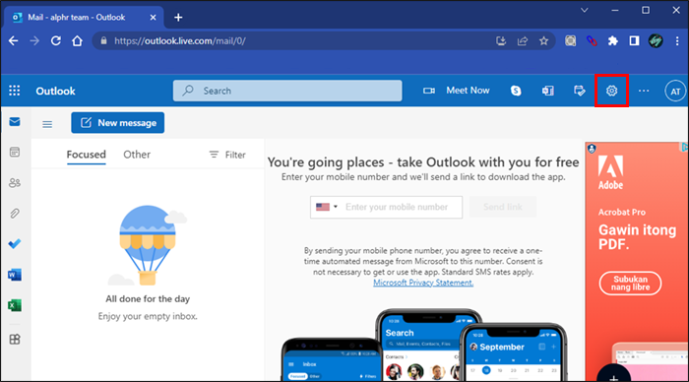Open the Settings gear icon
This screenshot has width=689, height=382.
coord(611,91)
